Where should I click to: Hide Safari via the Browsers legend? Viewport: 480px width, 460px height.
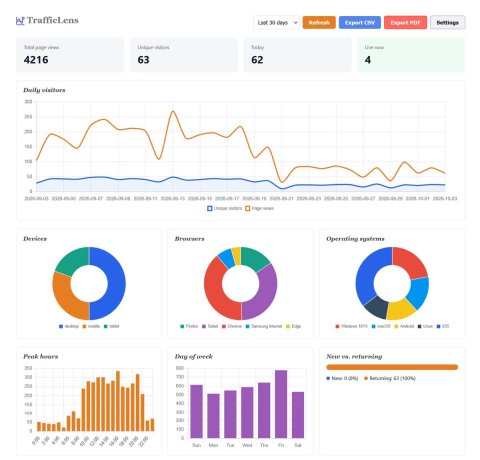210,326
